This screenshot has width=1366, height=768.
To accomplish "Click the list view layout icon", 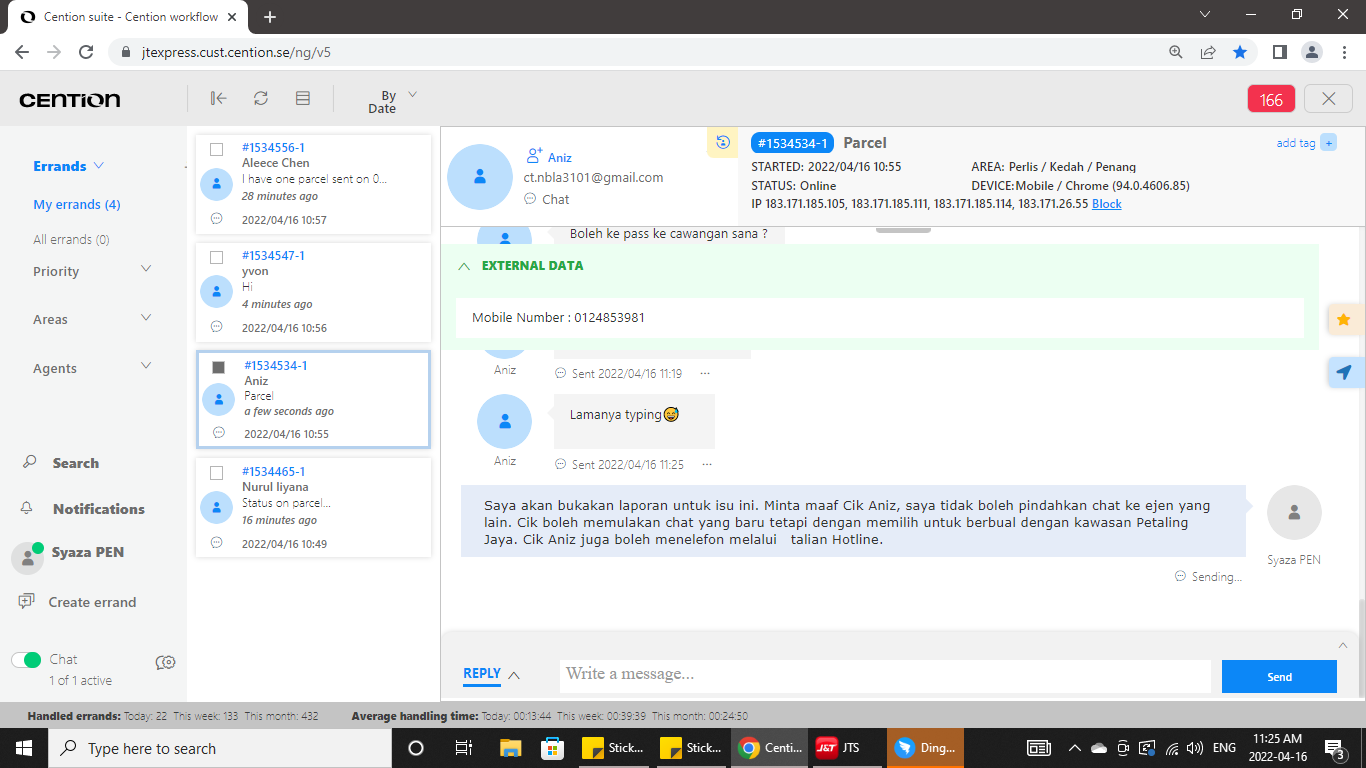I will point(303,98).
